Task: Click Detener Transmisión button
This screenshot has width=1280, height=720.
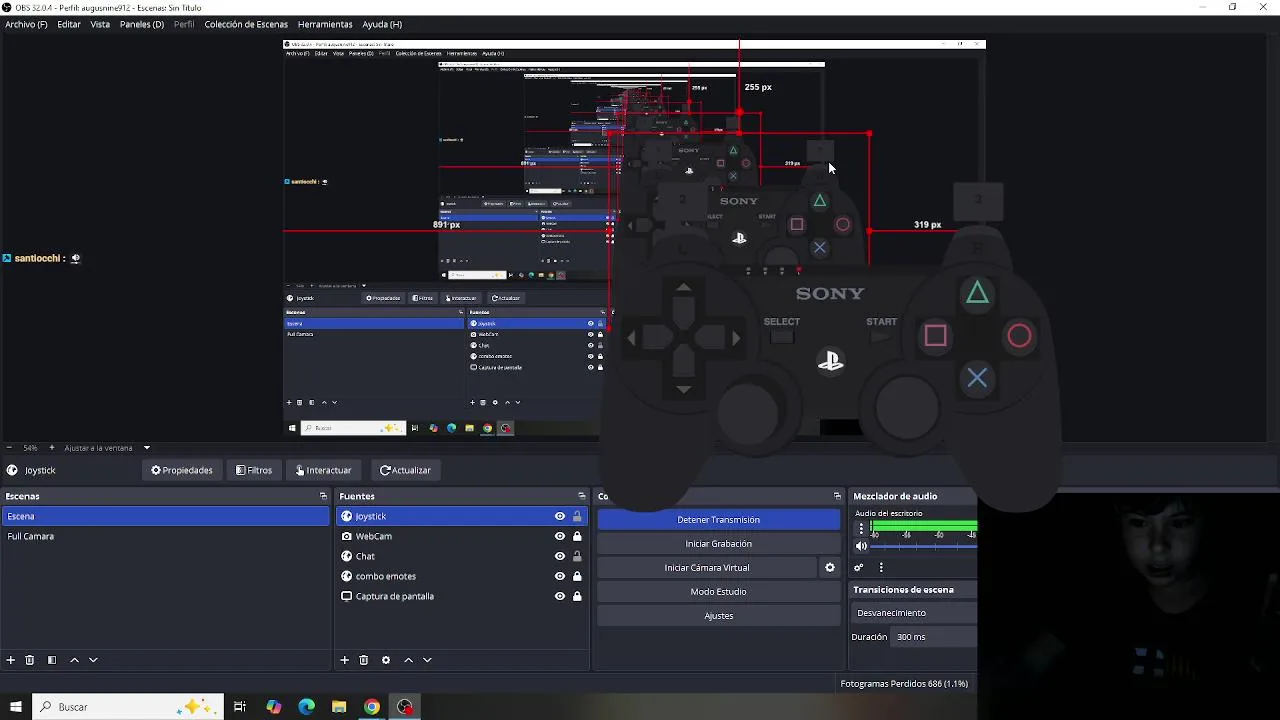Action: pyautogui.click(x=719, y=520)
